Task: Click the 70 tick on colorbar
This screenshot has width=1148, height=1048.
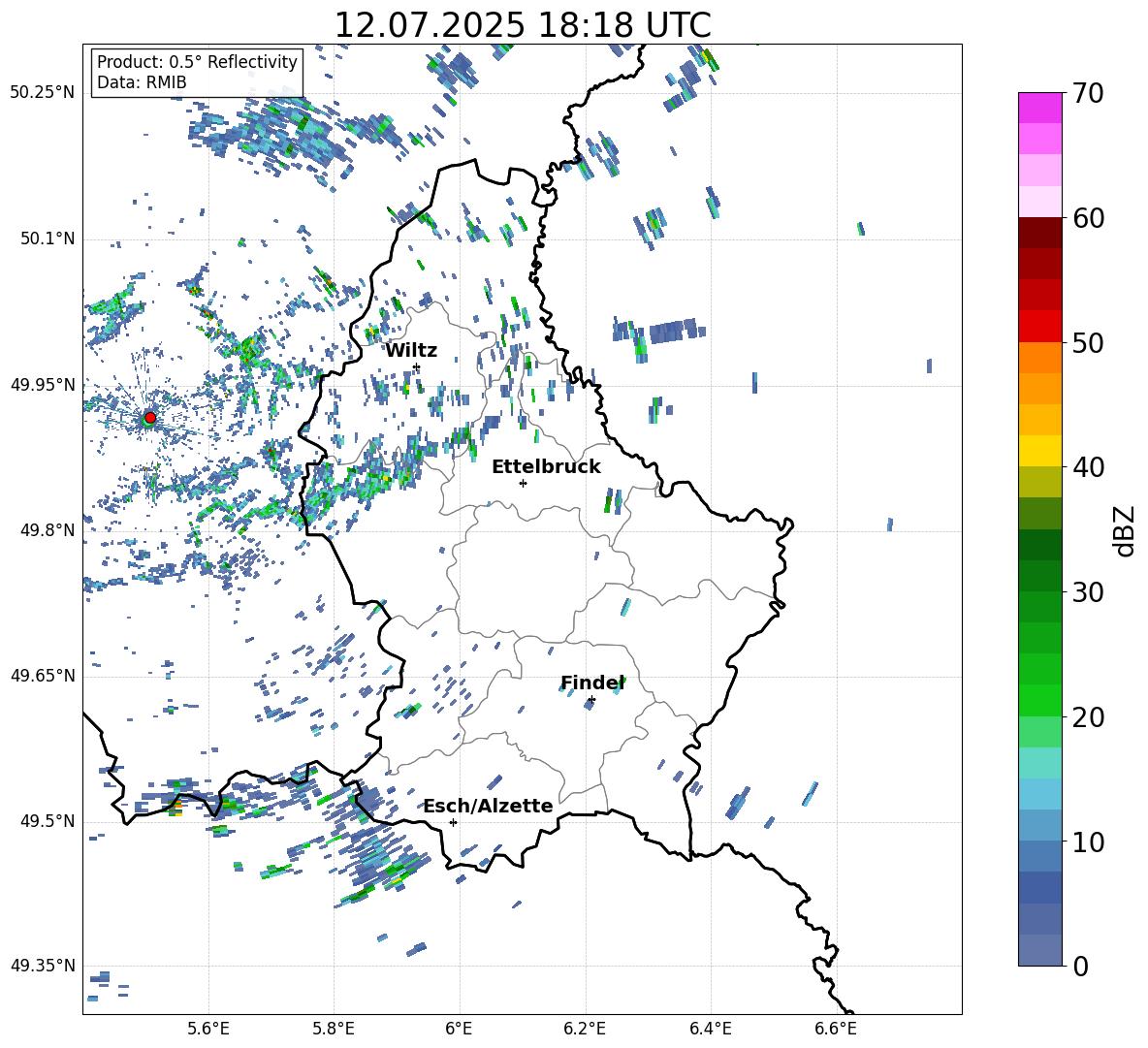Action: pos(1088,94)
